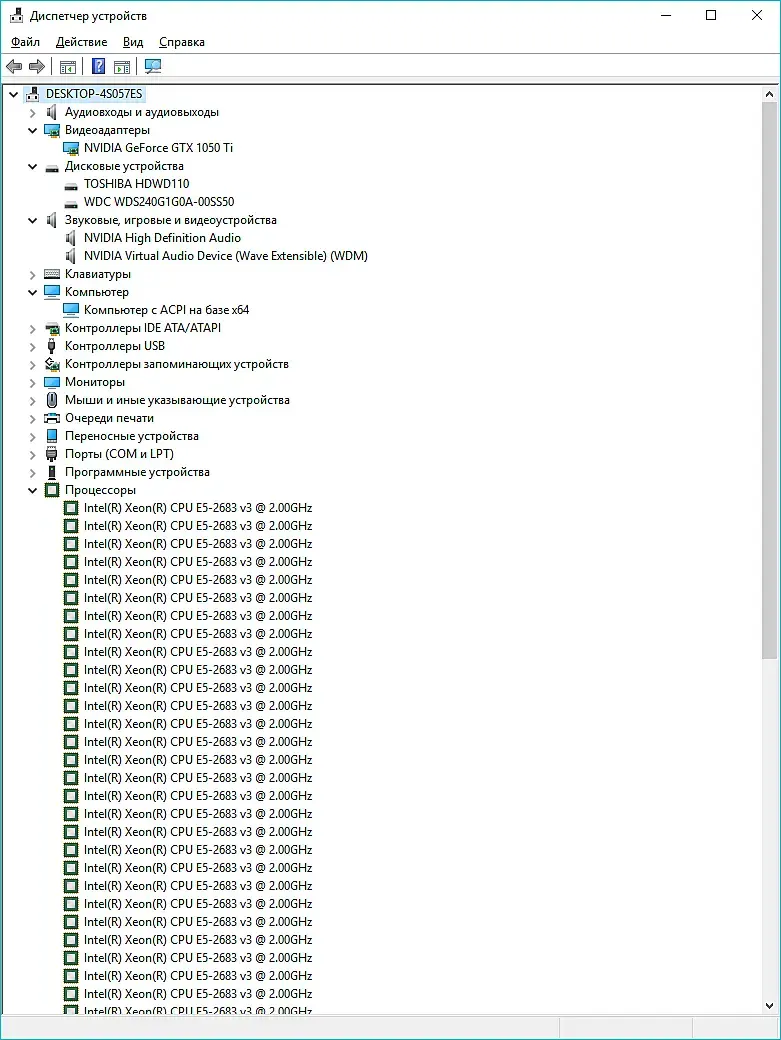Select Контроллеры запоминающих устройств label

coord(176,363)
